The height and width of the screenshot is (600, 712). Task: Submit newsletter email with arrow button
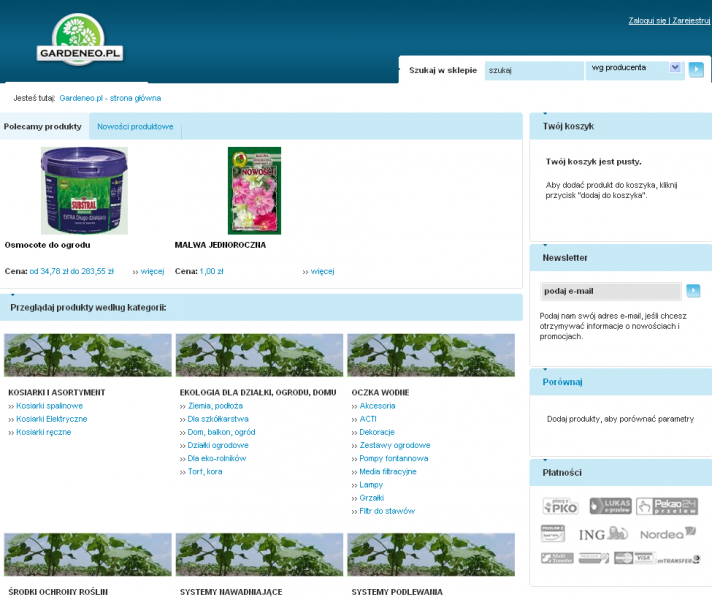(x=693, y=291)
